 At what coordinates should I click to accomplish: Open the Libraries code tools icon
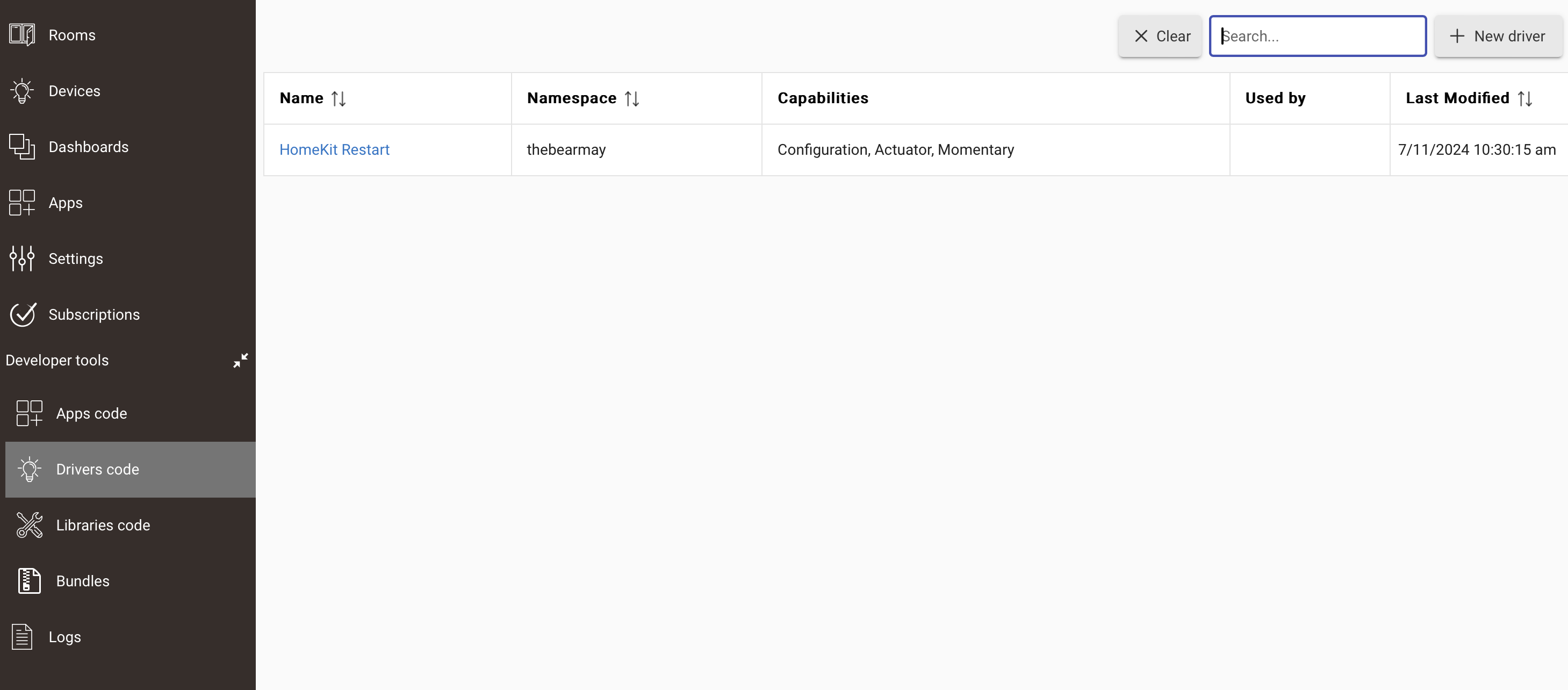pos(29,525)
